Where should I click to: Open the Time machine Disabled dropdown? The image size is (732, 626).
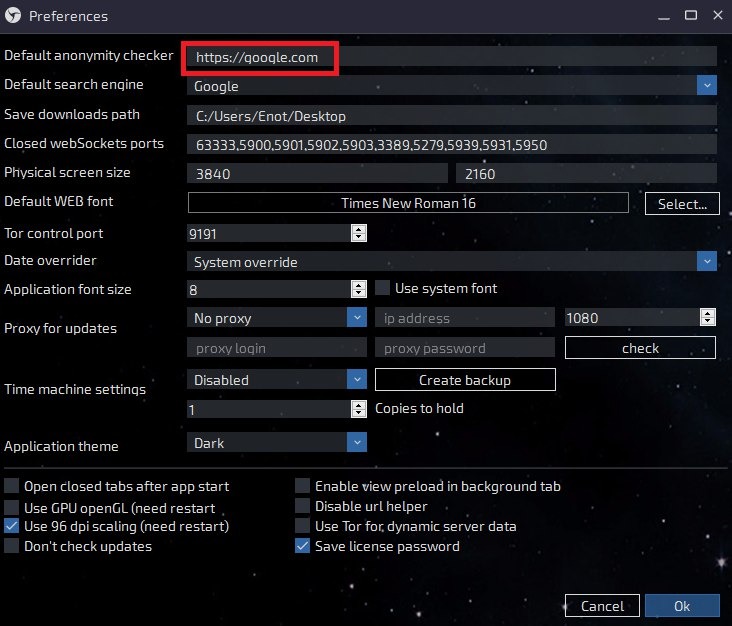click(x=277, y=380)
